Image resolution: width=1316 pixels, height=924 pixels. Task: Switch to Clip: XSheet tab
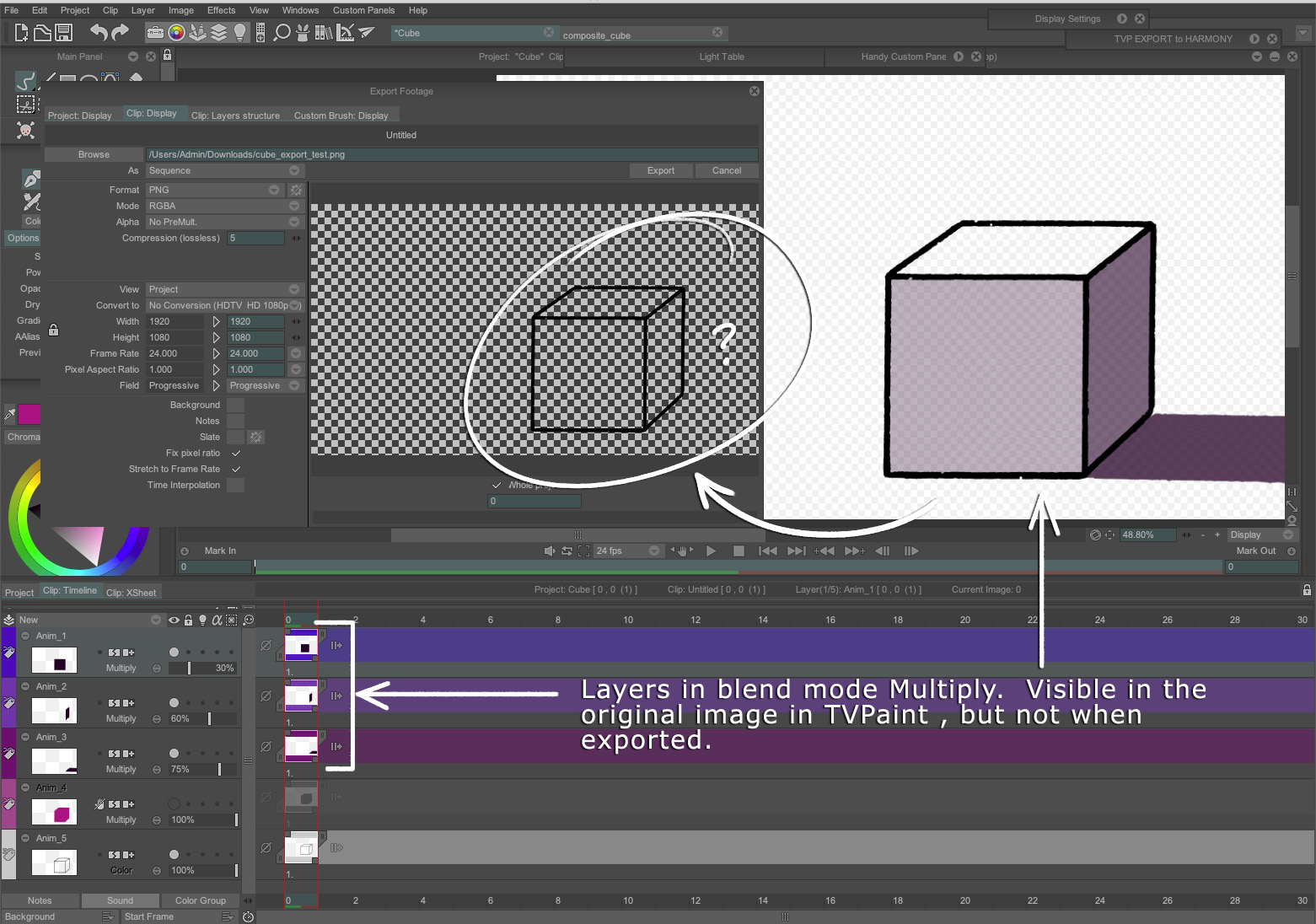click(131, 593)
